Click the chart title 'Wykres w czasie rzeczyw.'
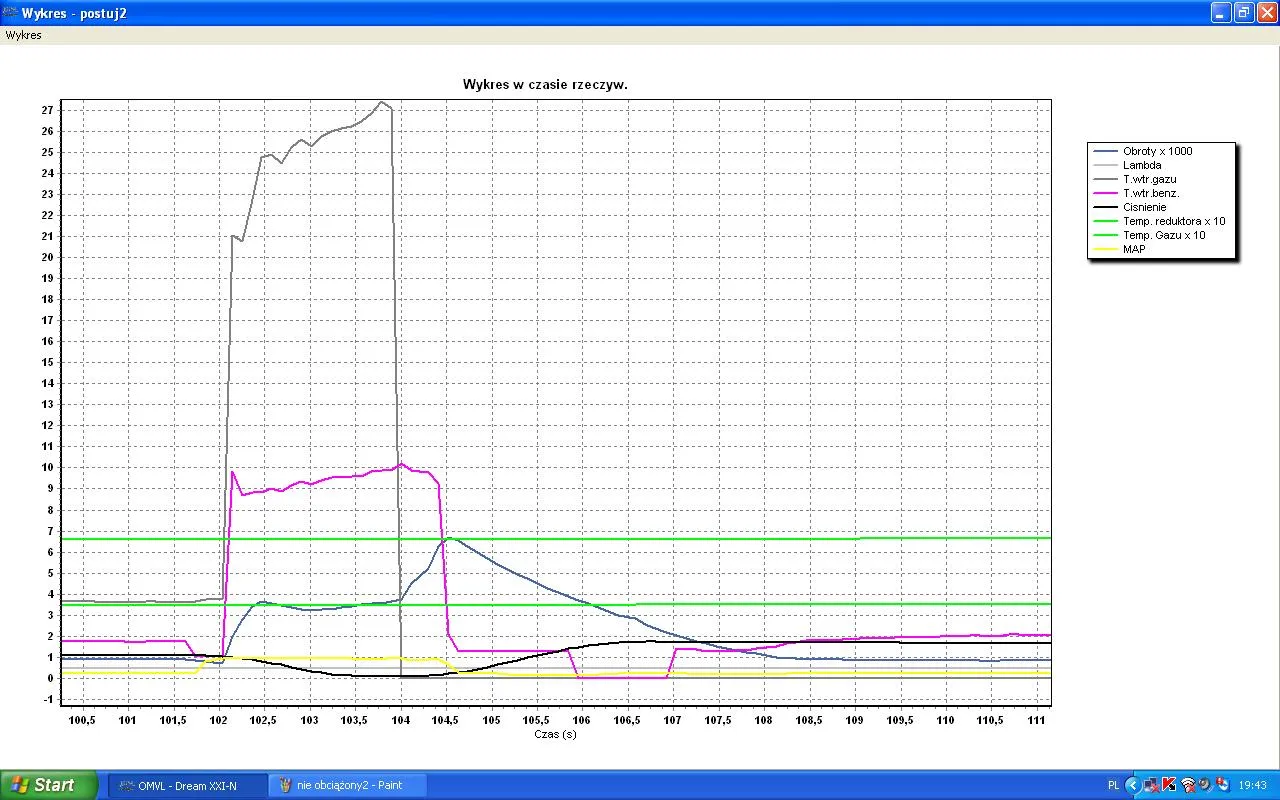1280x800 pixels. [545, 85]
